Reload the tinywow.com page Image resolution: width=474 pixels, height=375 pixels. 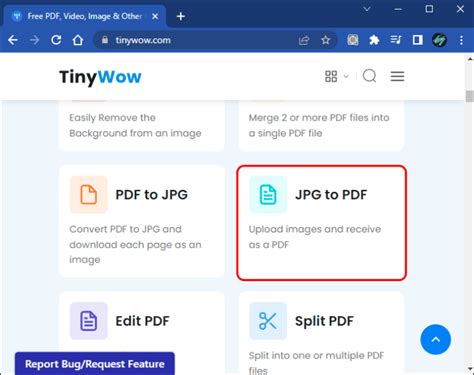tap(56, 40)
